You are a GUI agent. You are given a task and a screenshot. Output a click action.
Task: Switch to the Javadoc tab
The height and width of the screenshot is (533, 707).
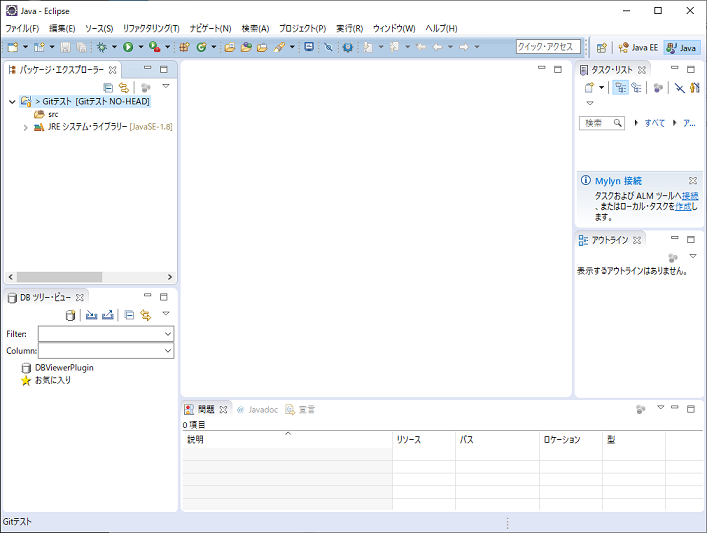pos(257,409)
